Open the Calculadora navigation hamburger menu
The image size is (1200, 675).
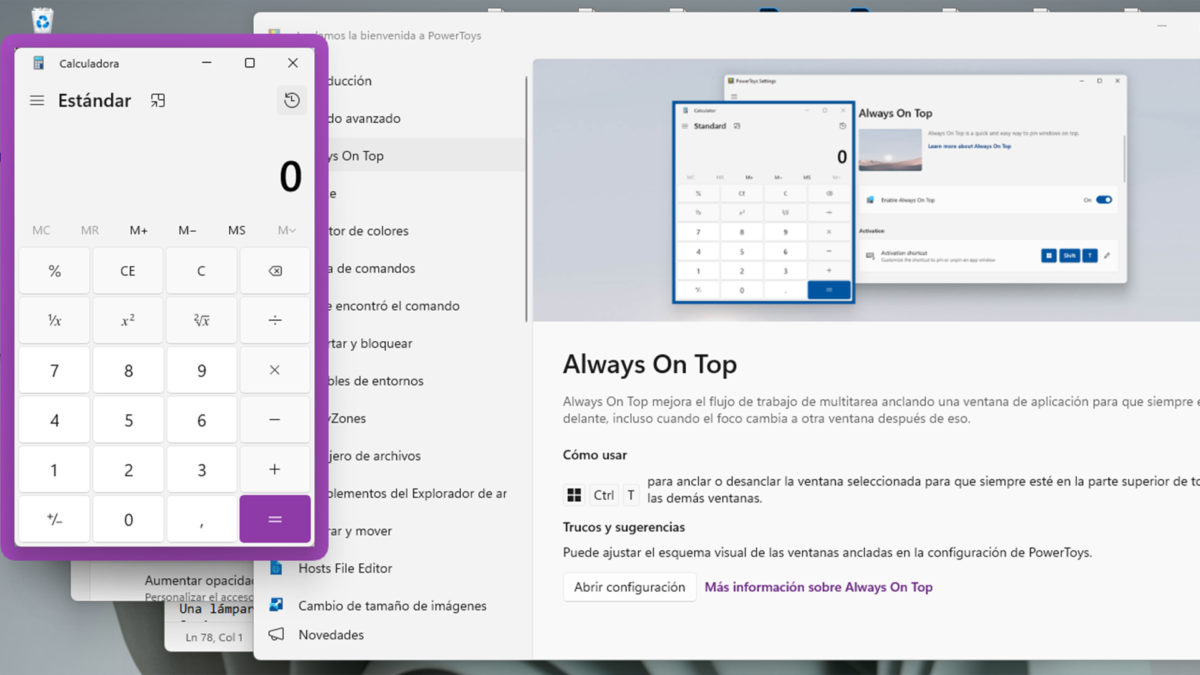pos(37,101)
